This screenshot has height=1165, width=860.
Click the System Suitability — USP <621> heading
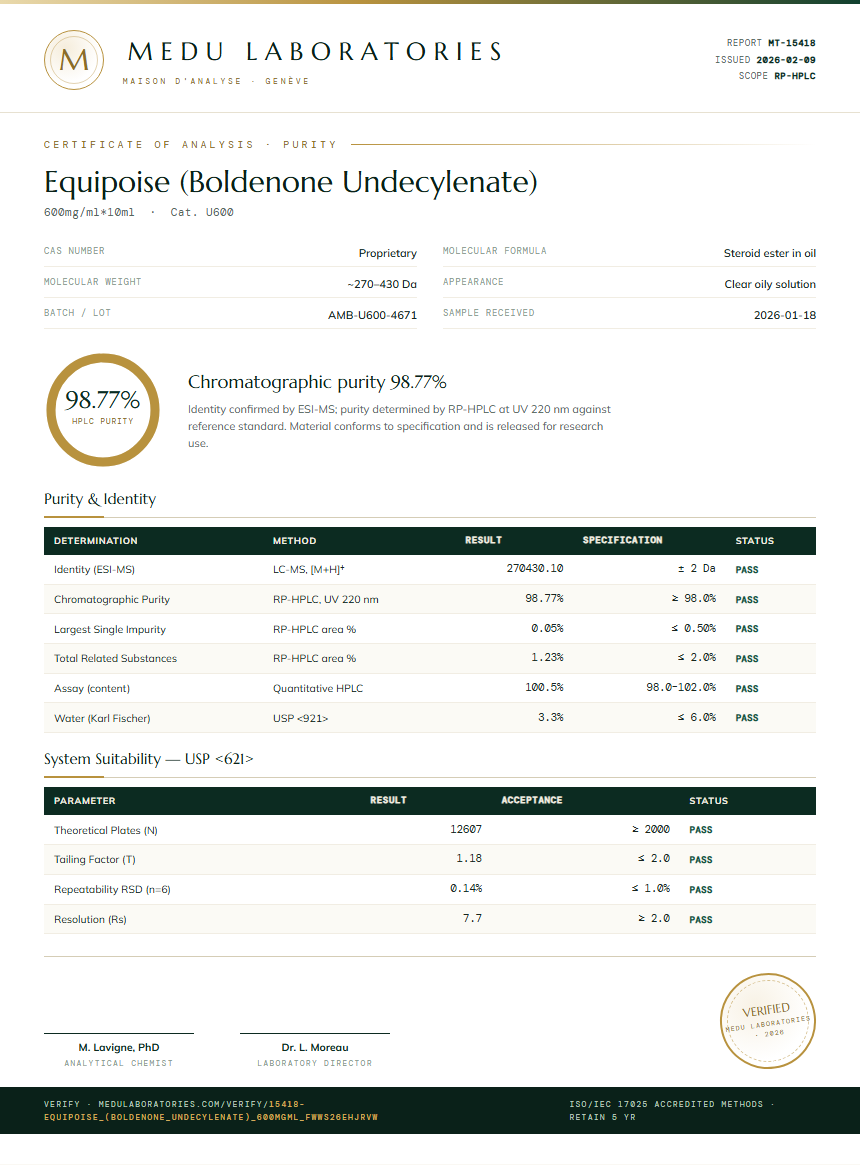click(x=149, y=759)
